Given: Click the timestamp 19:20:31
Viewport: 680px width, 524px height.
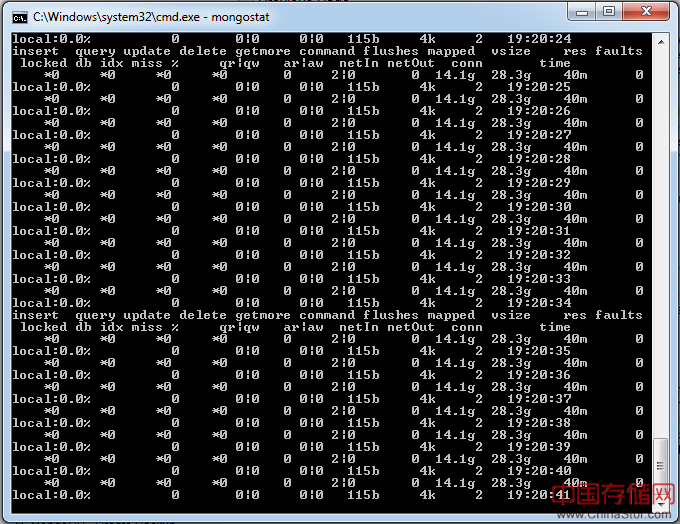Looking at the screenshot, I should point(539,231).
